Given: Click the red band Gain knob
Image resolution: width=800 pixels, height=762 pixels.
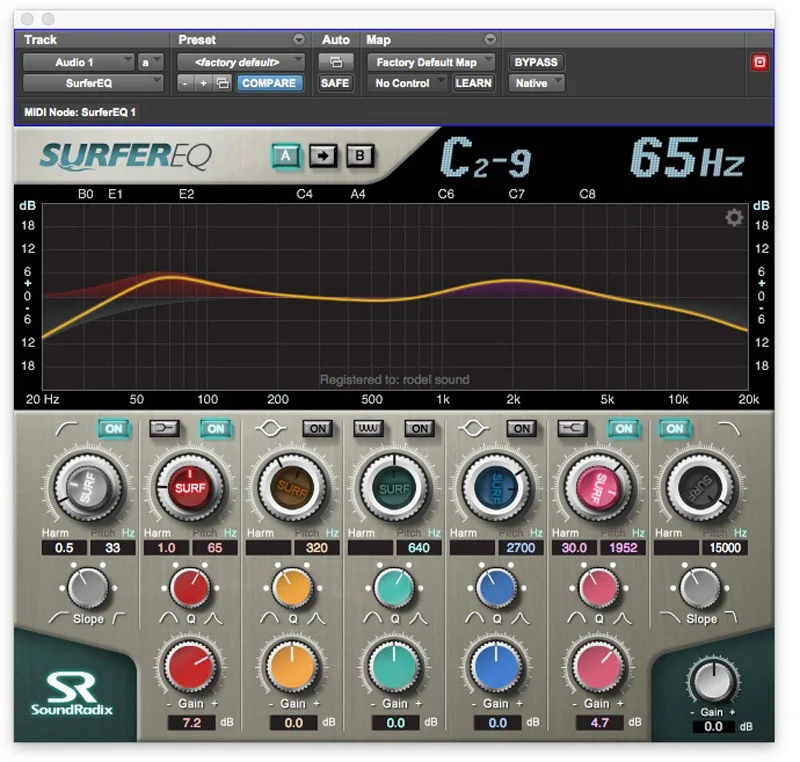Looking at the screenshot, I should pyautogui.click(x=190, y=667).
